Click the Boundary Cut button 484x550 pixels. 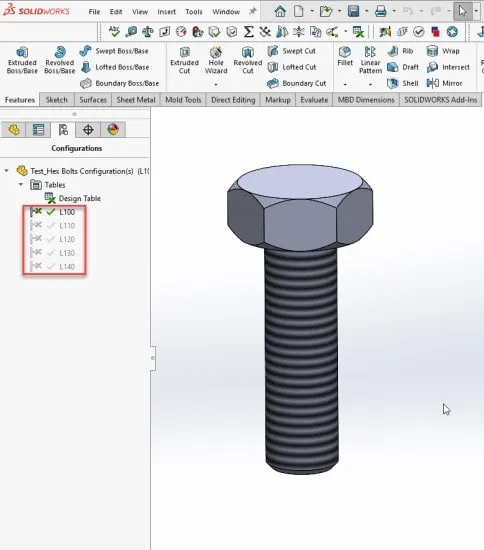(297, 83)
